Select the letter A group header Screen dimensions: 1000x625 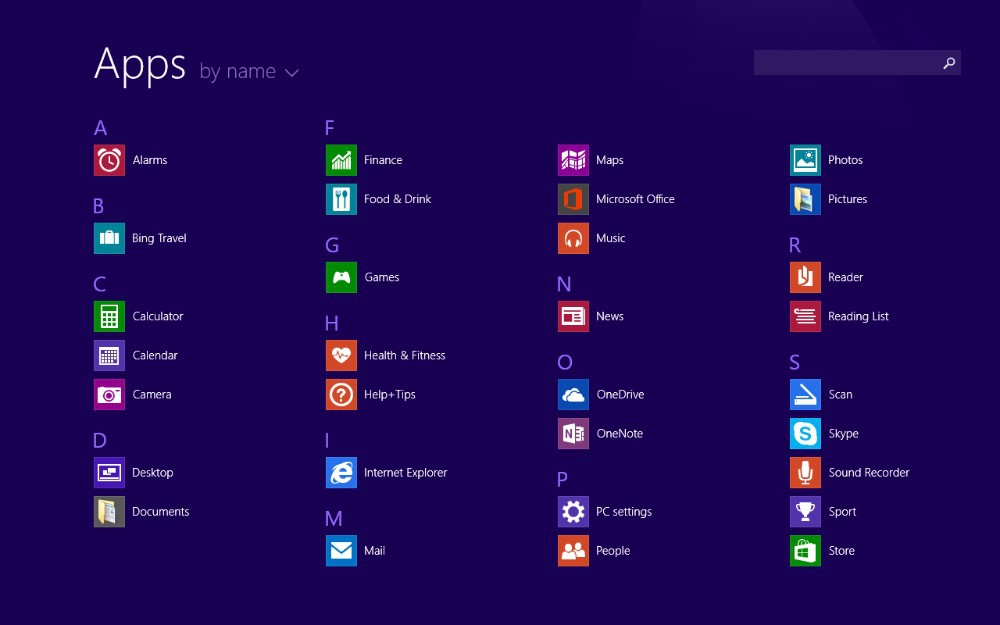point(100,128)
